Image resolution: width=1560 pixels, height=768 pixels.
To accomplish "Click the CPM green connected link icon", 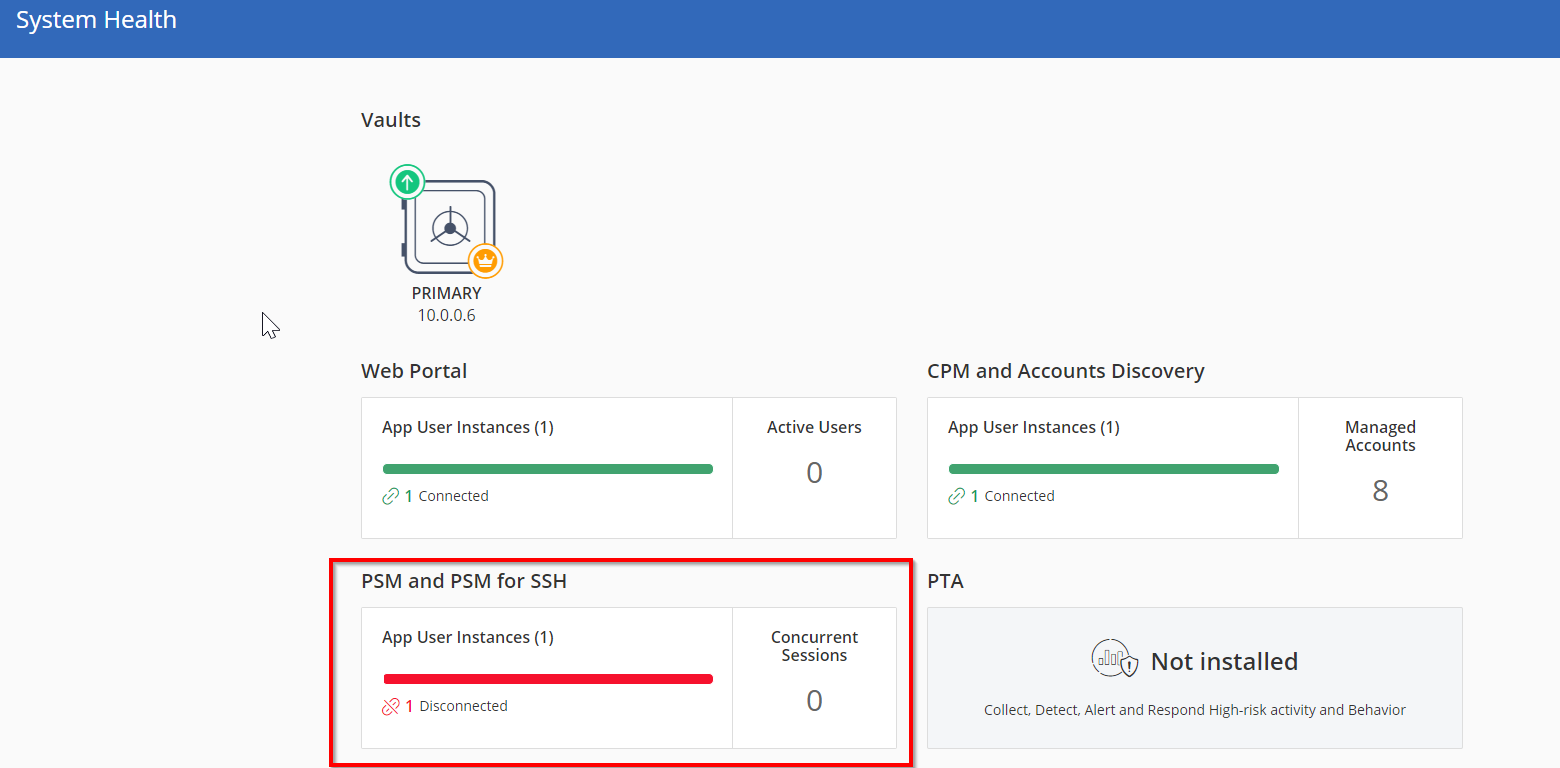I will click(x=957, y=496).
